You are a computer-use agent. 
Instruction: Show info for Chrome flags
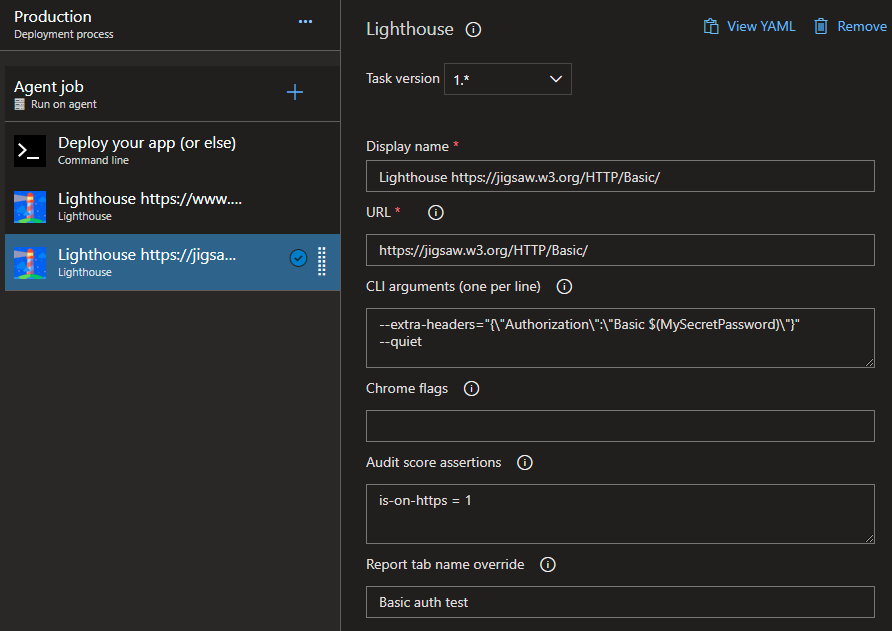click(x=472, y=389)
